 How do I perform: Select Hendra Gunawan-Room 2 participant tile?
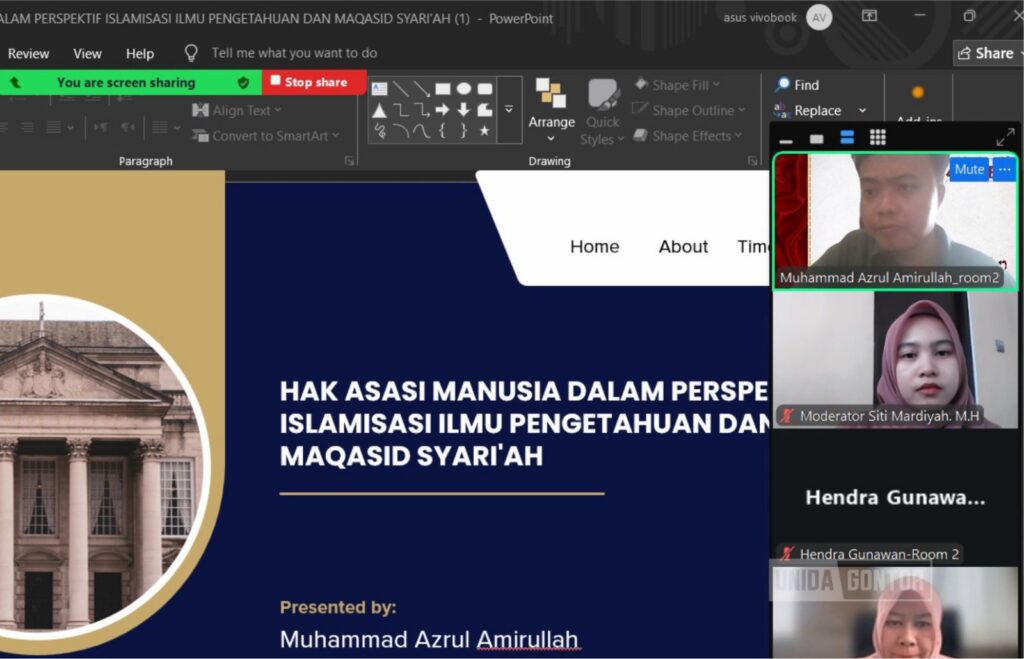pos(895,498)
